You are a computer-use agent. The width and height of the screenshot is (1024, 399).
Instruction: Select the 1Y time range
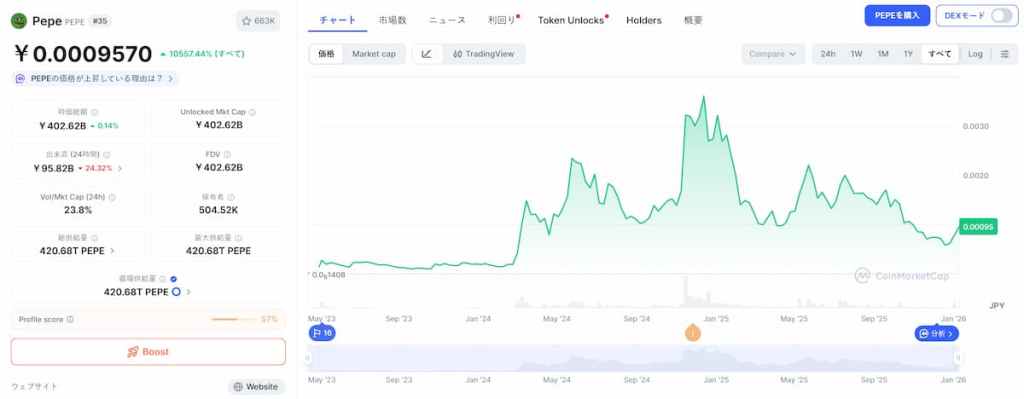point(908,54)
